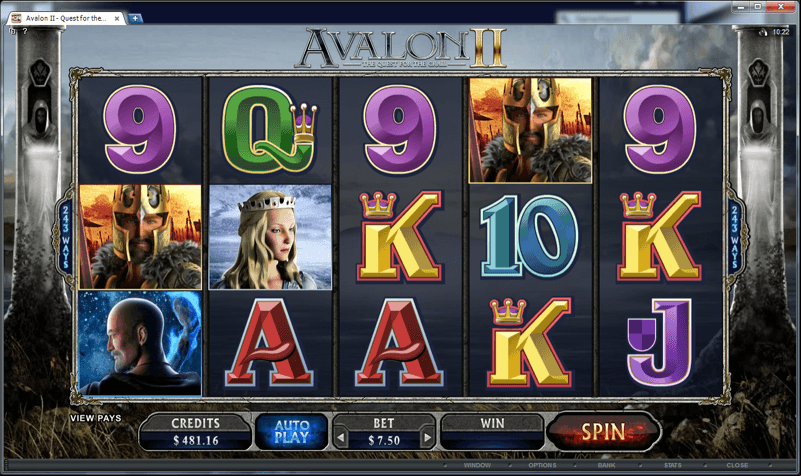Viewport: 801px width, 476px height.
Task: Start Auto Play mode
Action: point(291,432)
